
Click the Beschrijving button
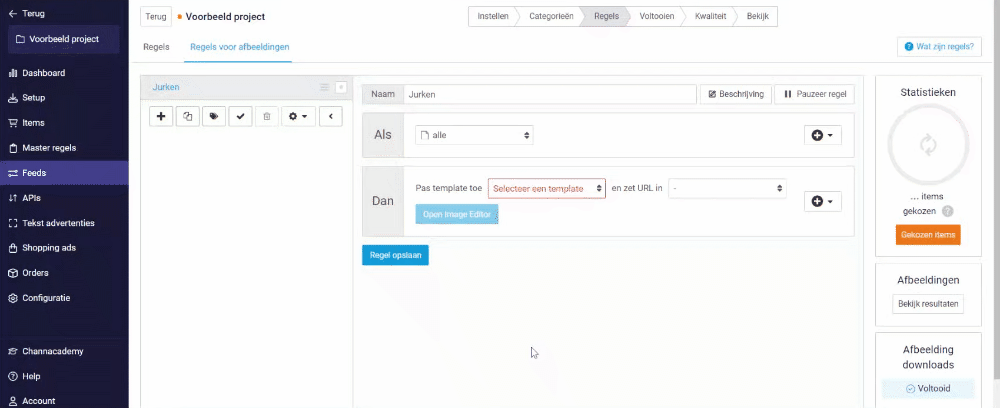tap(735, 94)
